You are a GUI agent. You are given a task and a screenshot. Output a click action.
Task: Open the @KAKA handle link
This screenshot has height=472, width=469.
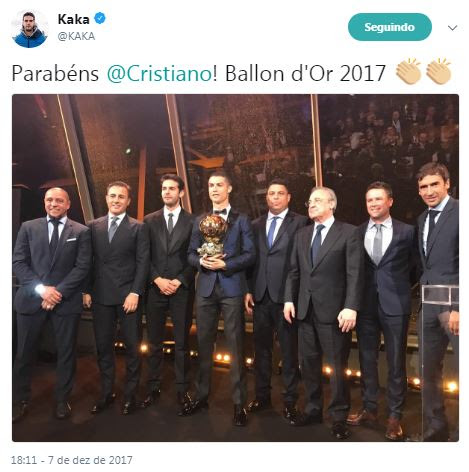[76, 36]
